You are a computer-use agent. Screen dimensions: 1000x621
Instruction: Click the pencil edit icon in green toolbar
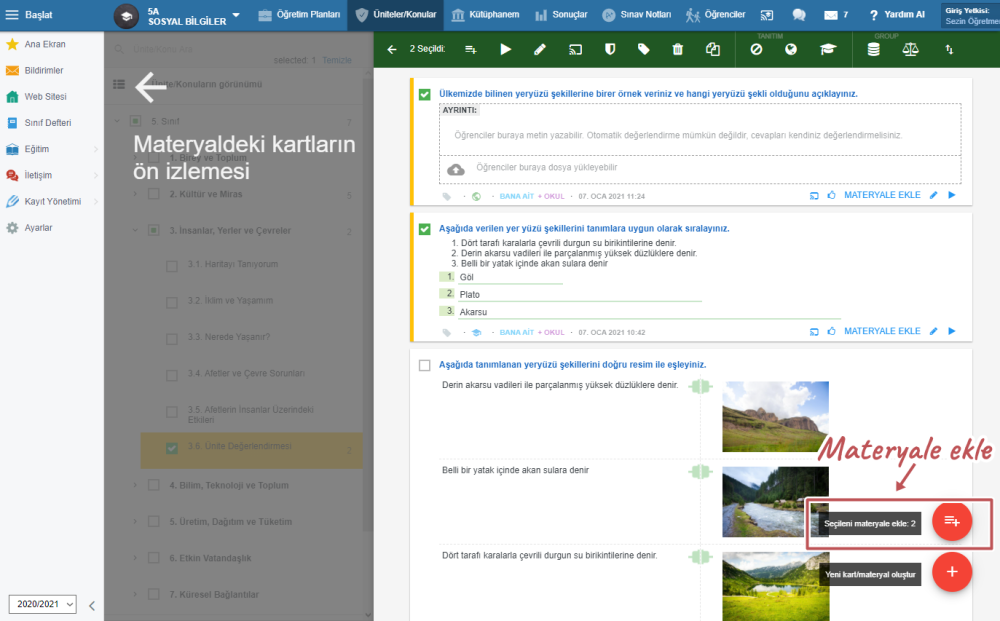coord(540,49)
